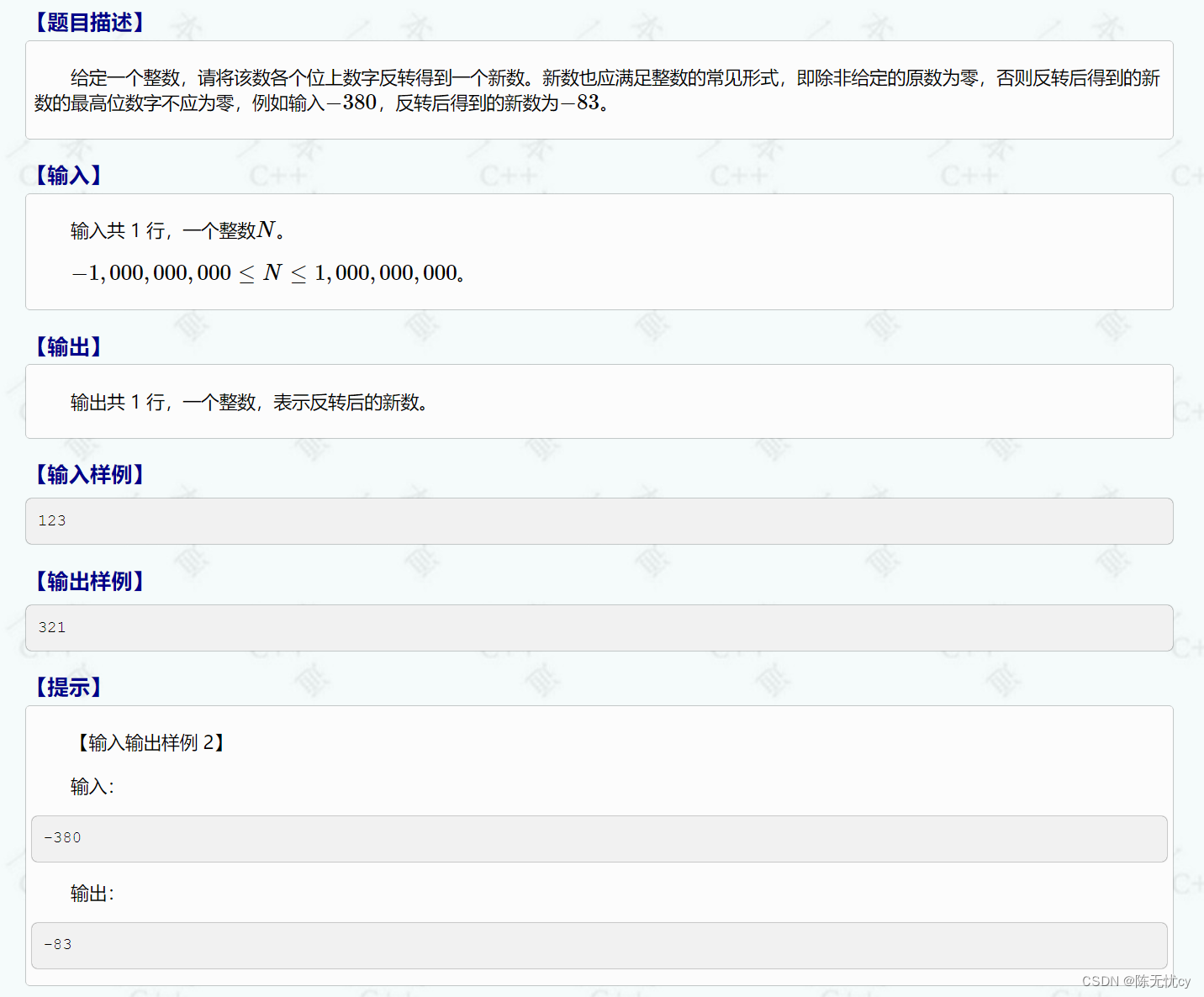
Task: Click the sample input value 123
Action: click(x=52, y=520)
